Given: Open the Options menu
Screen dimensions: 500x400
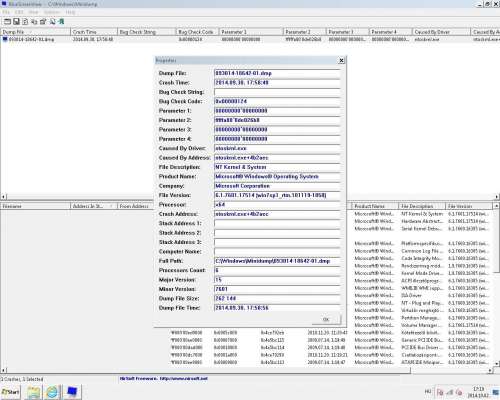Looking at the screenshot, I should pos(52,12).
